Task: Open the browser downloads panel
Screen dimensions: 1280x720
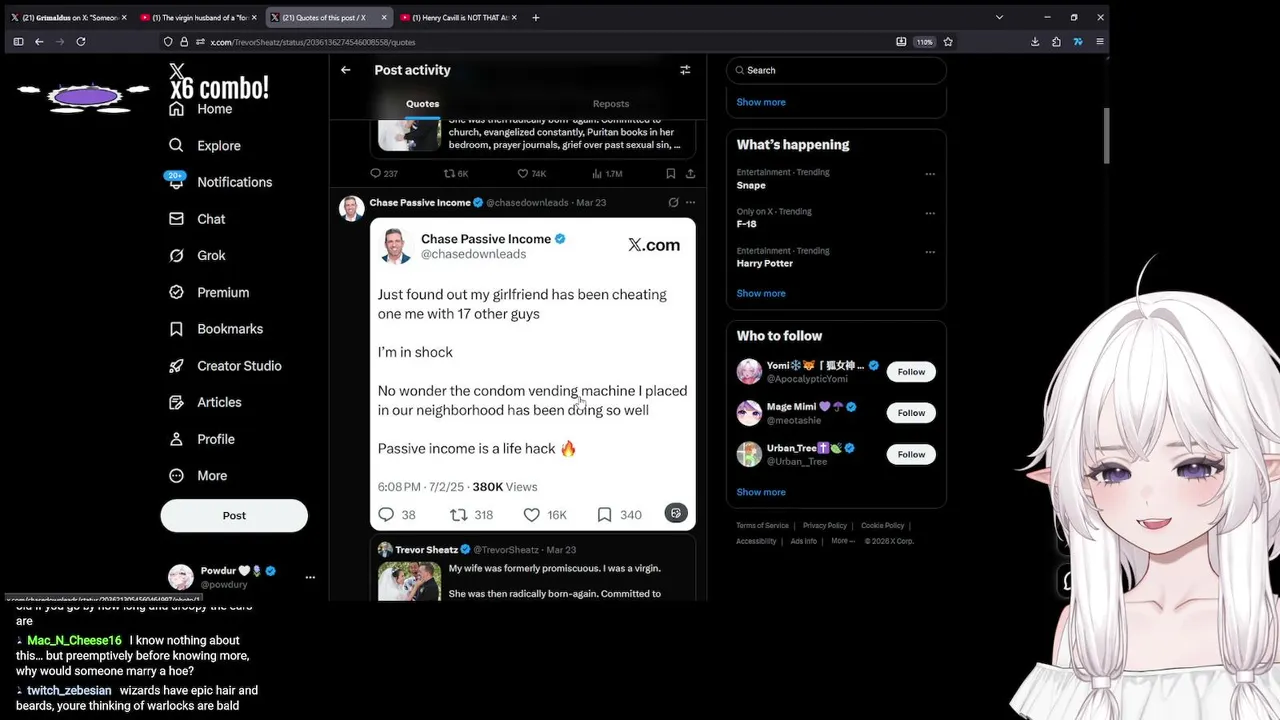Action: (1035, 42)
